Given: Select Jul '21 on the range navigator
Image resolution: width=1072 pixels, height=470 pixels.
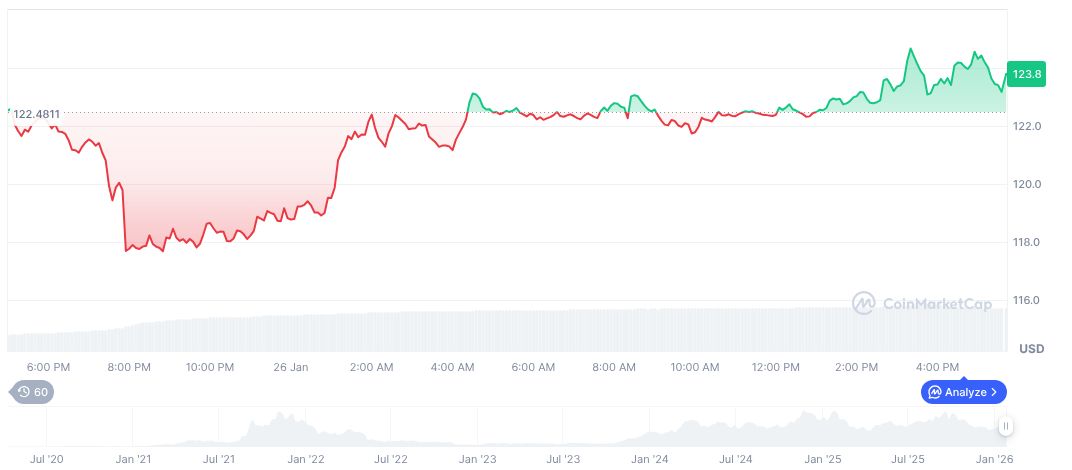Looking at the screenshot, I should pyautogui.click(x=219, y=459).
